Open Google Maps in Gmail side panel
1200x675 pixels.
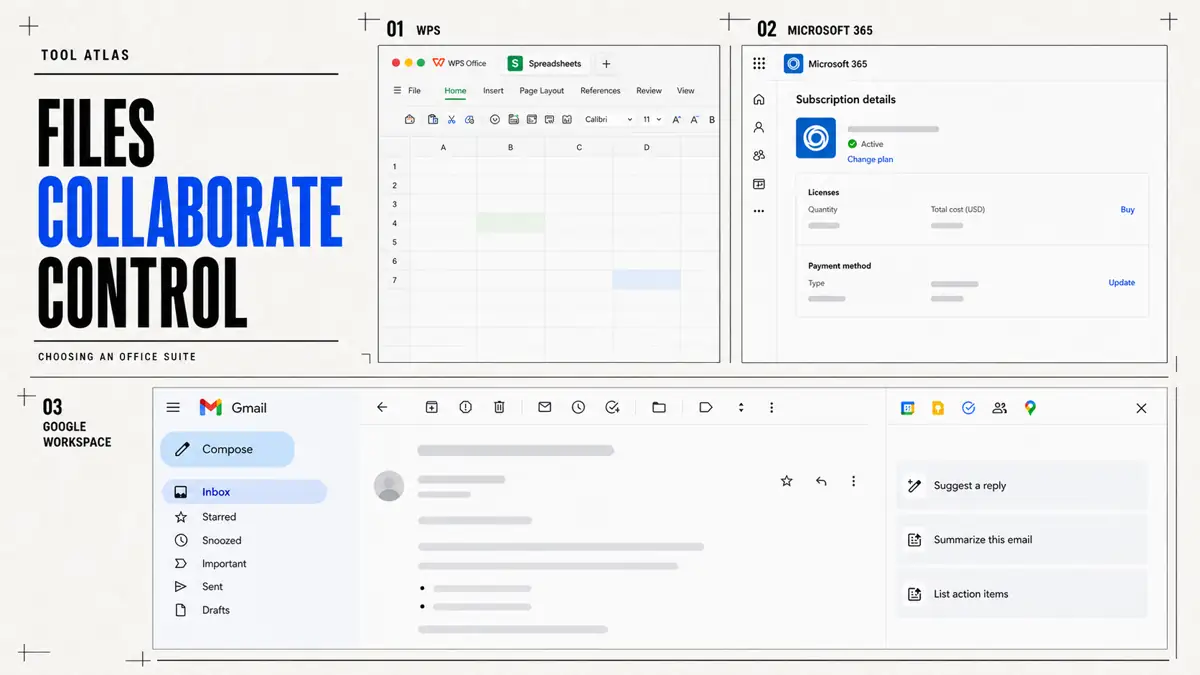coord(1030,408)
